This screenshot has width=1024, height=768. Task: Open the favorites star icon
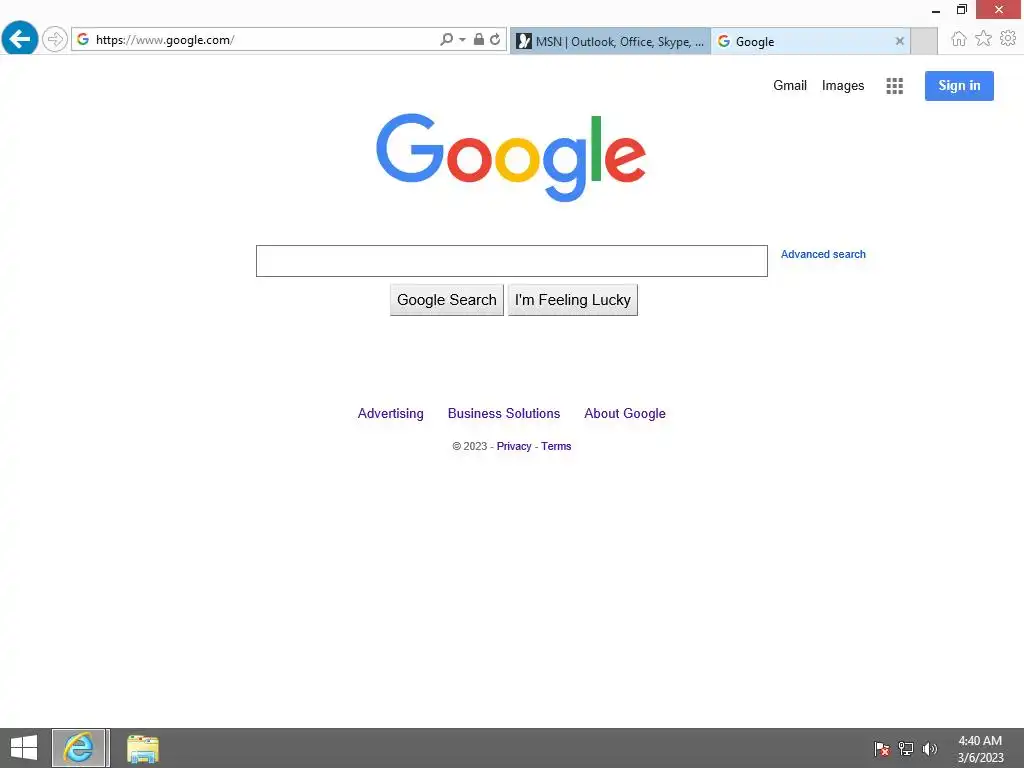pyautogui.click(x=983, y=39)
